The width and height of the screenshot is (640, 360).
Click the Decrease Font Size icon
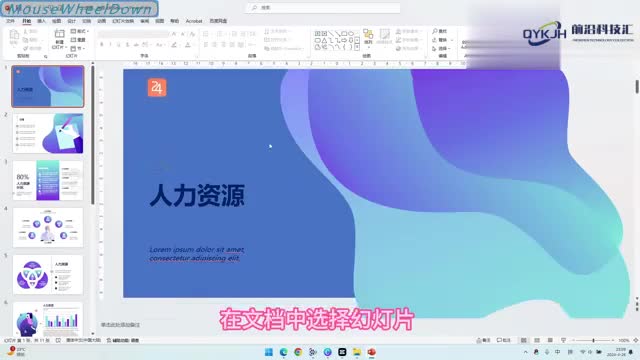[x=183, y=34]
